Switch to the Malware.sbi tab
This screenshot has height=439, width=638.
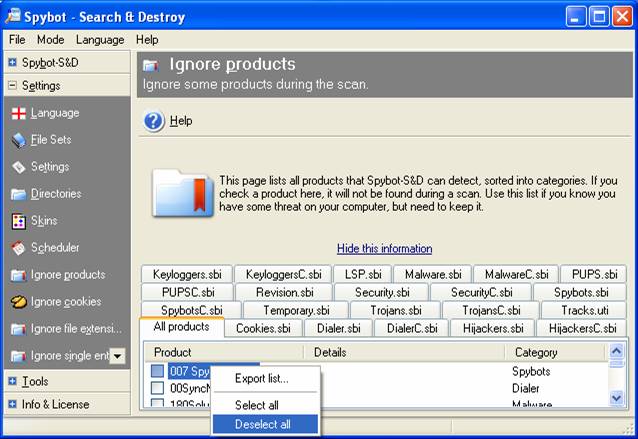pos(433,274)
